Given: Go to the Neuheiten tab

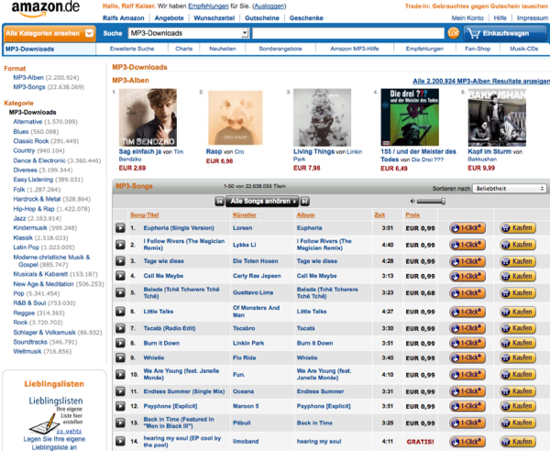Looking at the screenshot, I should coord(223,49).
